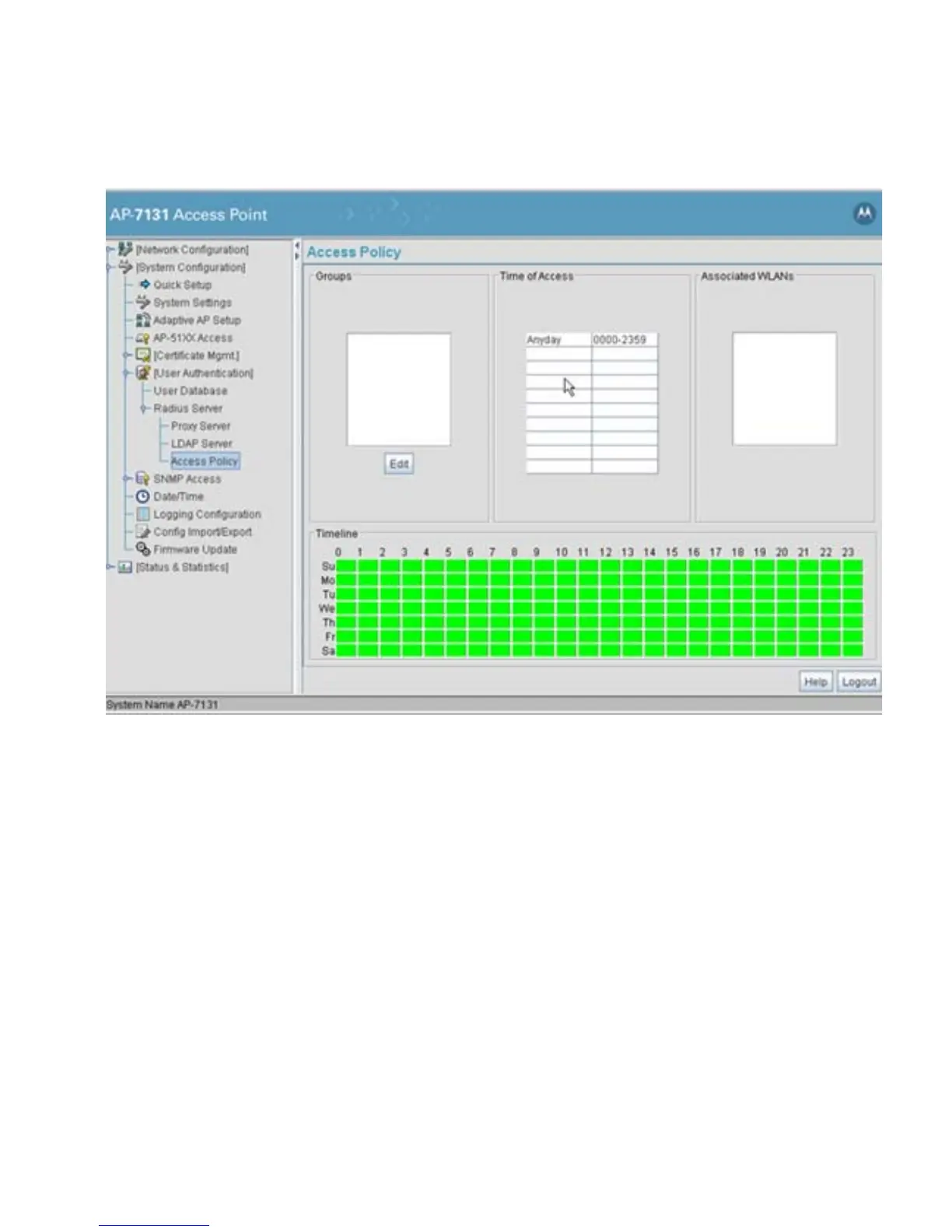Select AP-51XX Access
Screen dimensions: 952x1232
point(193,338)
